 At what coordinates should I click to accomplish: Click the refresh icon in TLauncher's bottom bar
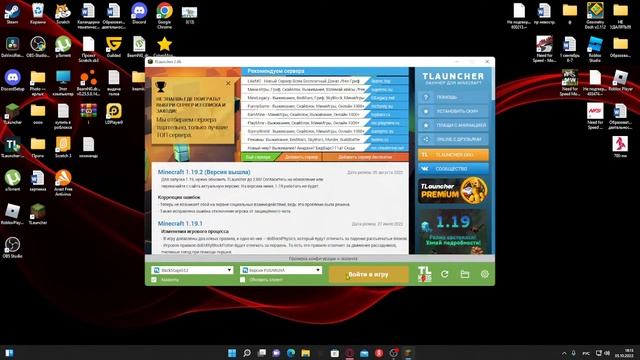coord(444,274)
